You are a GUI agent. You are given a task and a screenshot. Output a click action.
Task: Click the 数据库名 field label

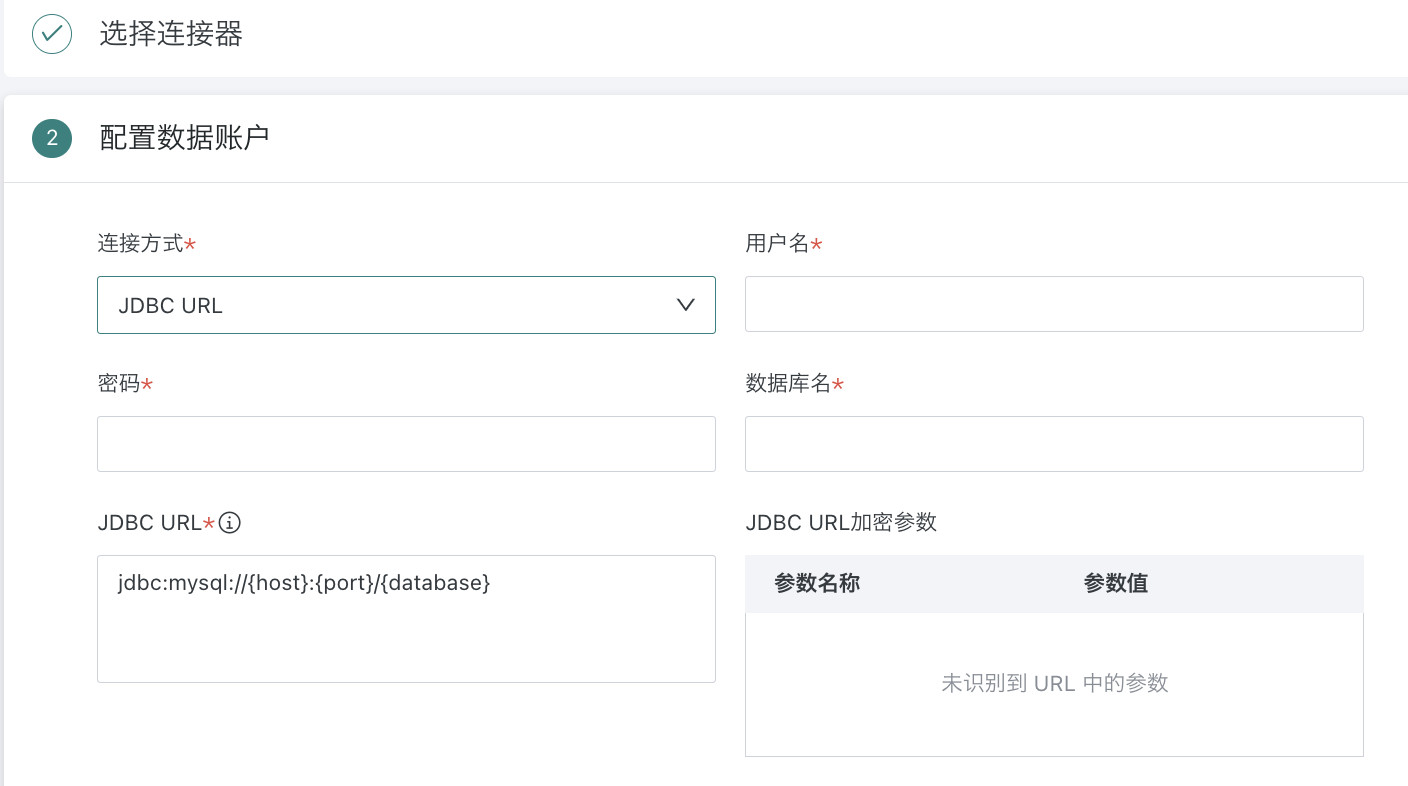788,383
